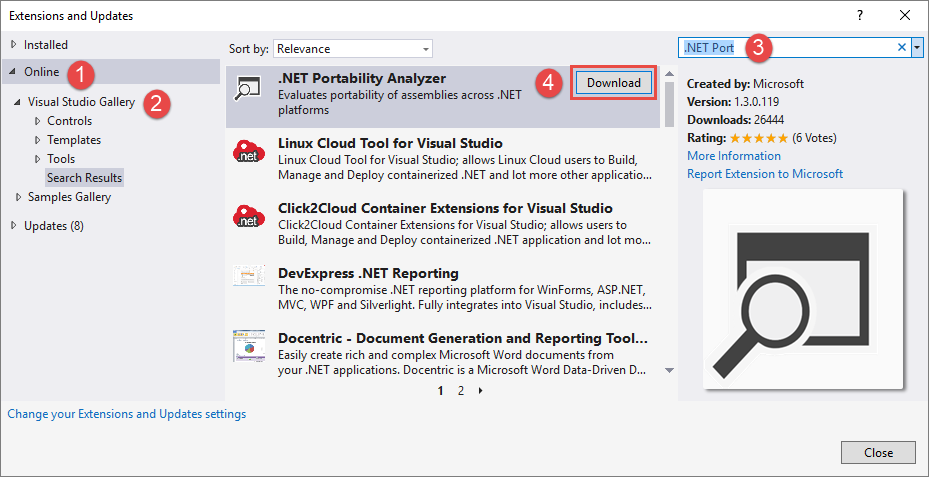This screenshot has width=929, height=477.
Task: Expand the Samples Gallery node
Action: click(x=18, y=197)
